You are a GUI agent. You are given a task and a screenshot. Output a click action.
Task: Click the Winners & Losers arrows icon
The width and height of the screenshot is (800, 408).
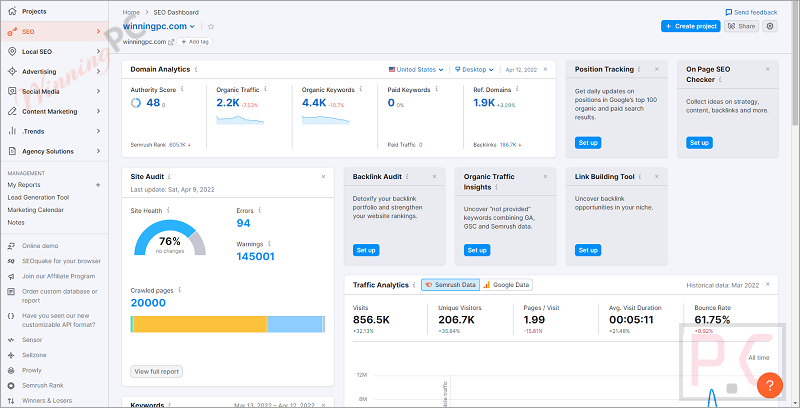click(x=11, y=401)
